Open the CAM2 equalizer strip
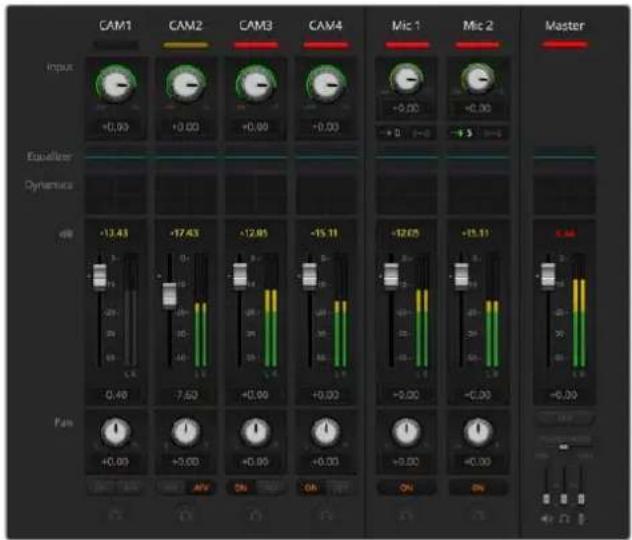This screenshot has width=632, height=540. coord(185,157)
